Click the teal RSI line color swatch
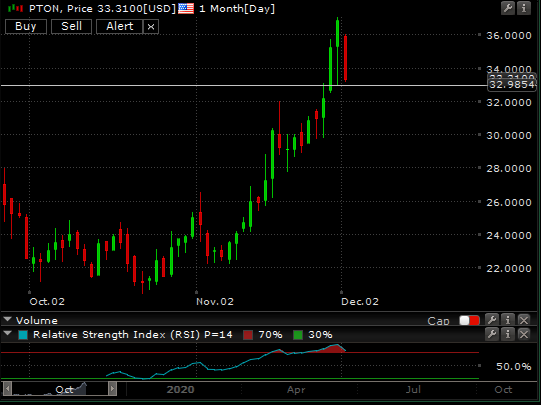This screenshot has height=405, width=541. (23, 335)
